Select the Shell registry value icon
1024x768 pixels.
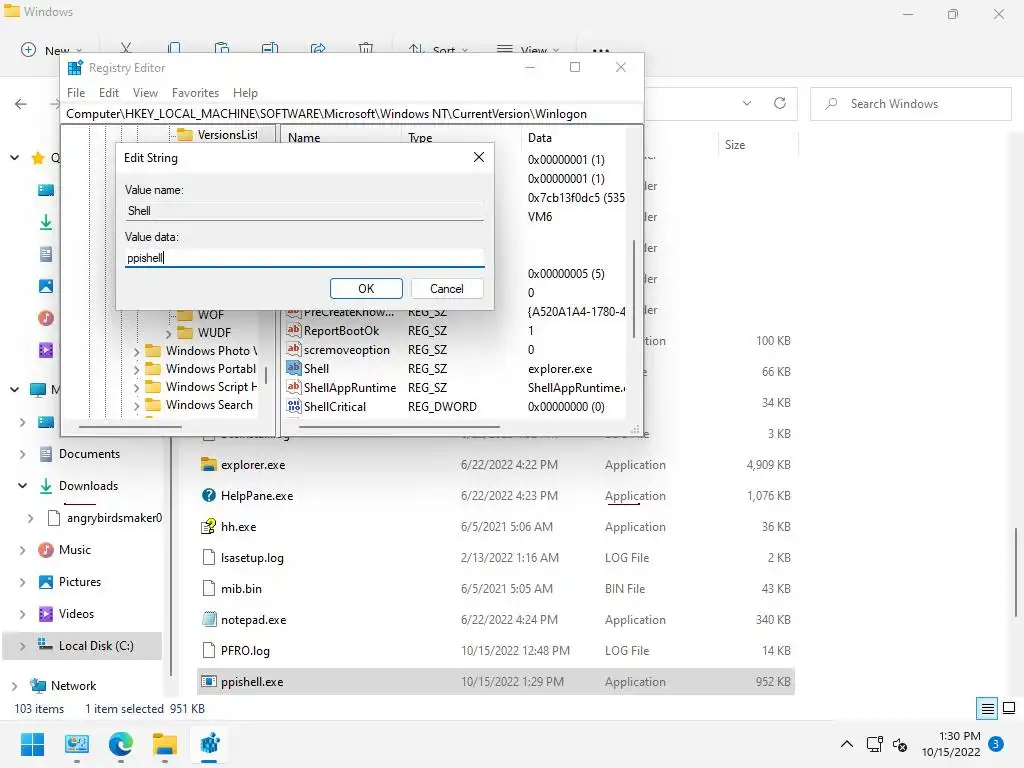[294, 368]
